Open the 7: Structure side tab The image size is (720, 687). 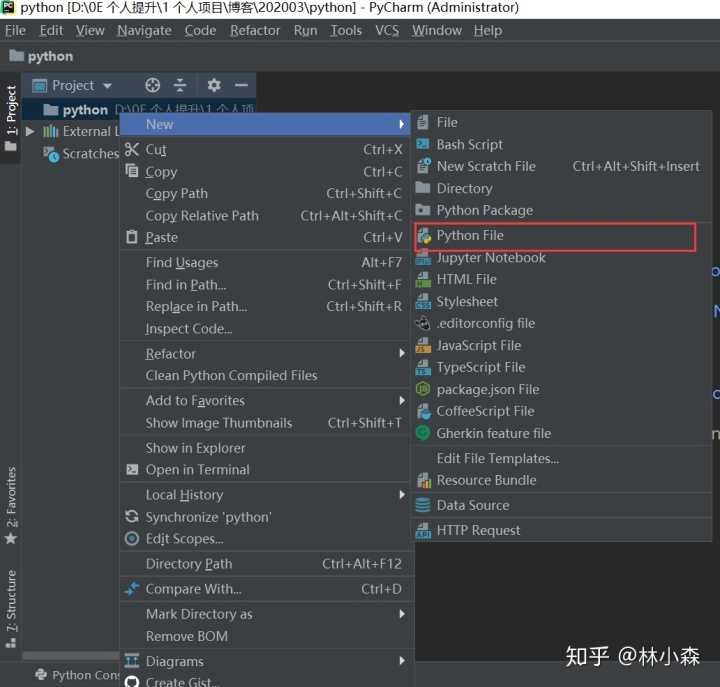(11, 608)
